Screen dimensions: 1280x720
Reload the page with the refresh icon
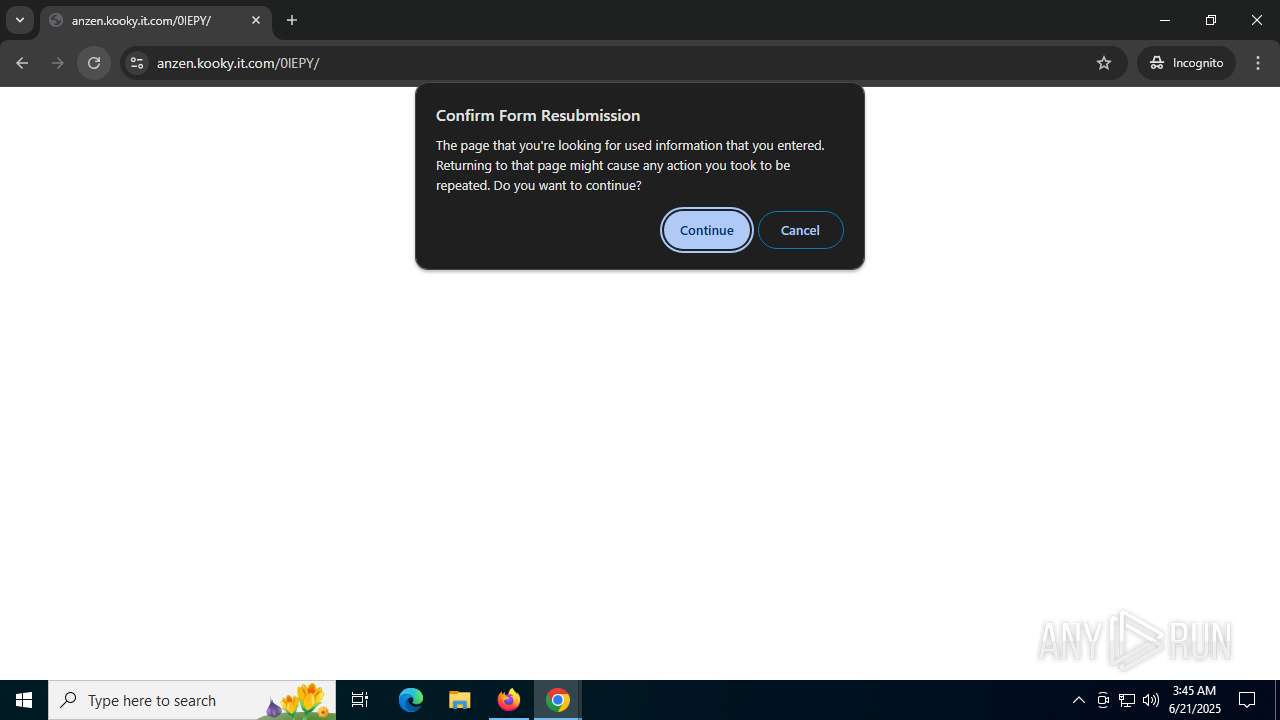click(94, 63)
